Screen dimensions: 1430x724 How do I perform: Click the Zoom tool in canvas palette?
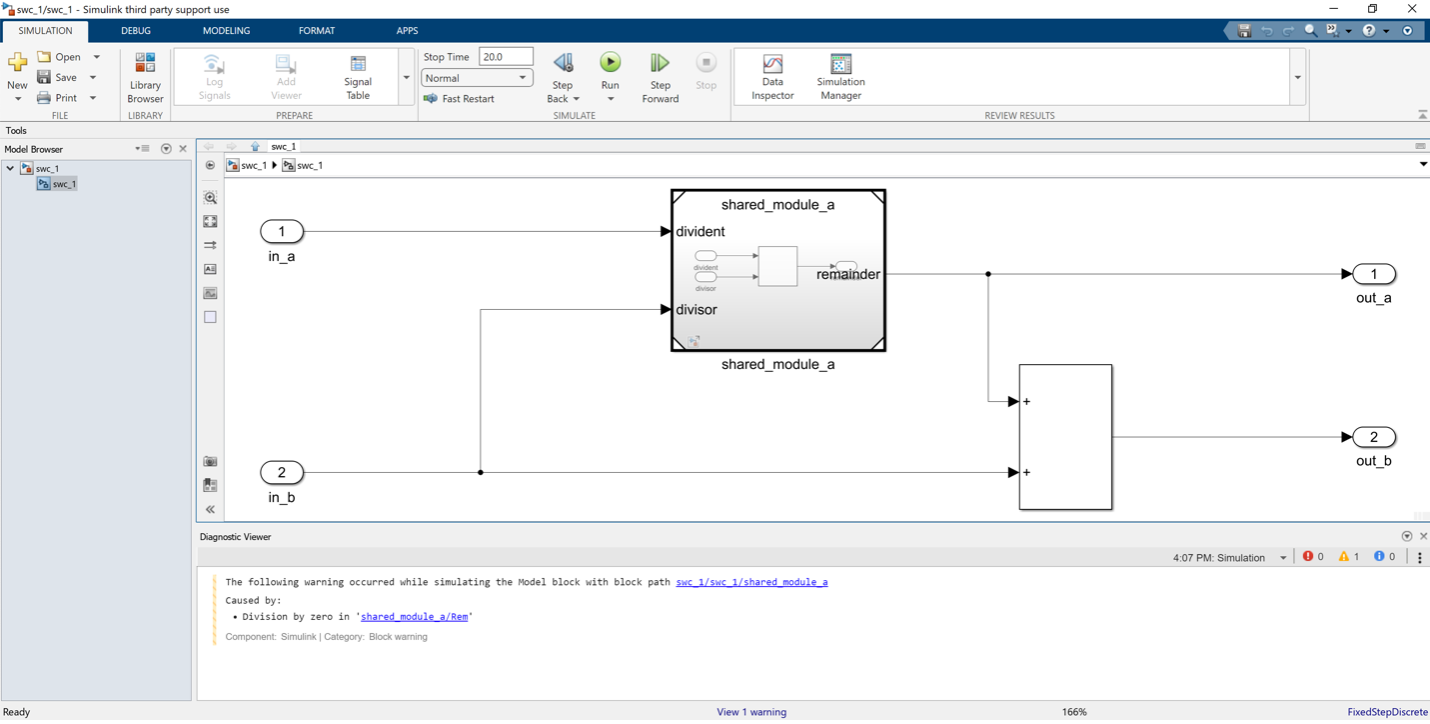point(210,198)
